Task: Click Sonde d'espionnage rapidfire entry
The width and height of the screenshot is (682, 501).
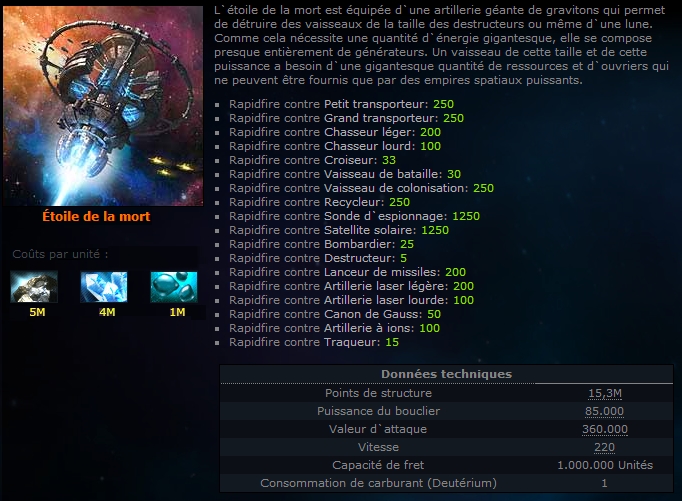Action: click(x=354, y=216)
